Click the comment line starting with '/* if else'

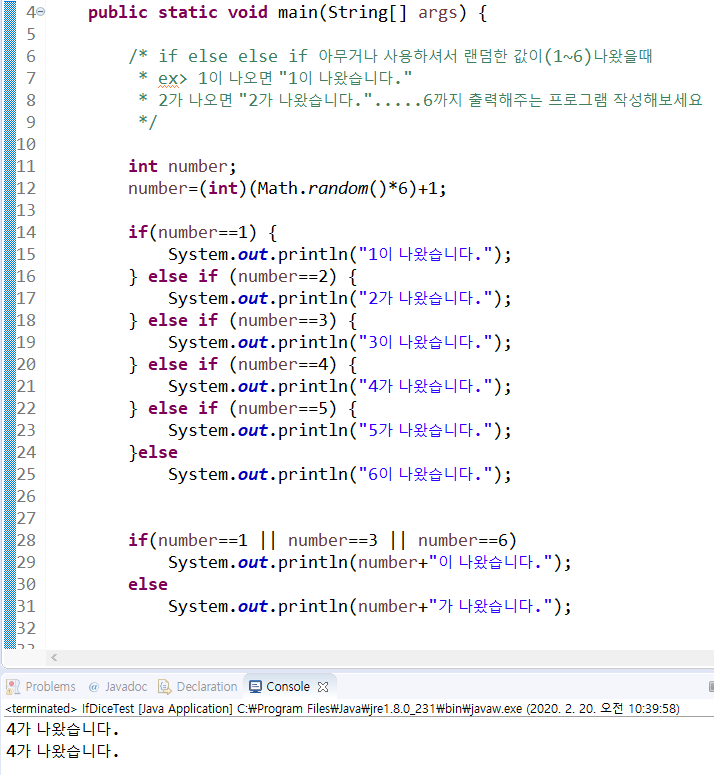pyautogui.click(x=390, y=56)
